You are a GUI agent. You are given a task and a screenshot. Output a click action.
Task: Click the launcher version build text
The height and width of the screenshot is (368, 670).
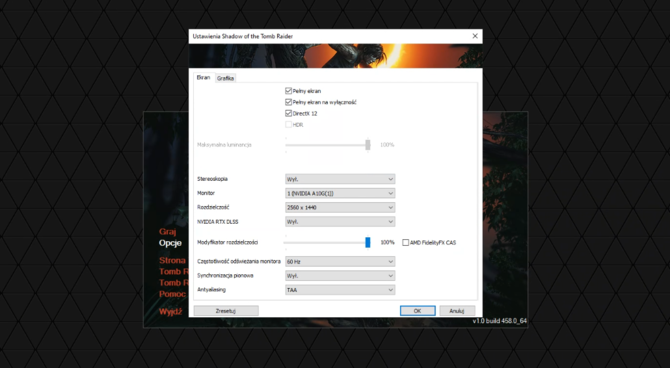click(499, 321)
